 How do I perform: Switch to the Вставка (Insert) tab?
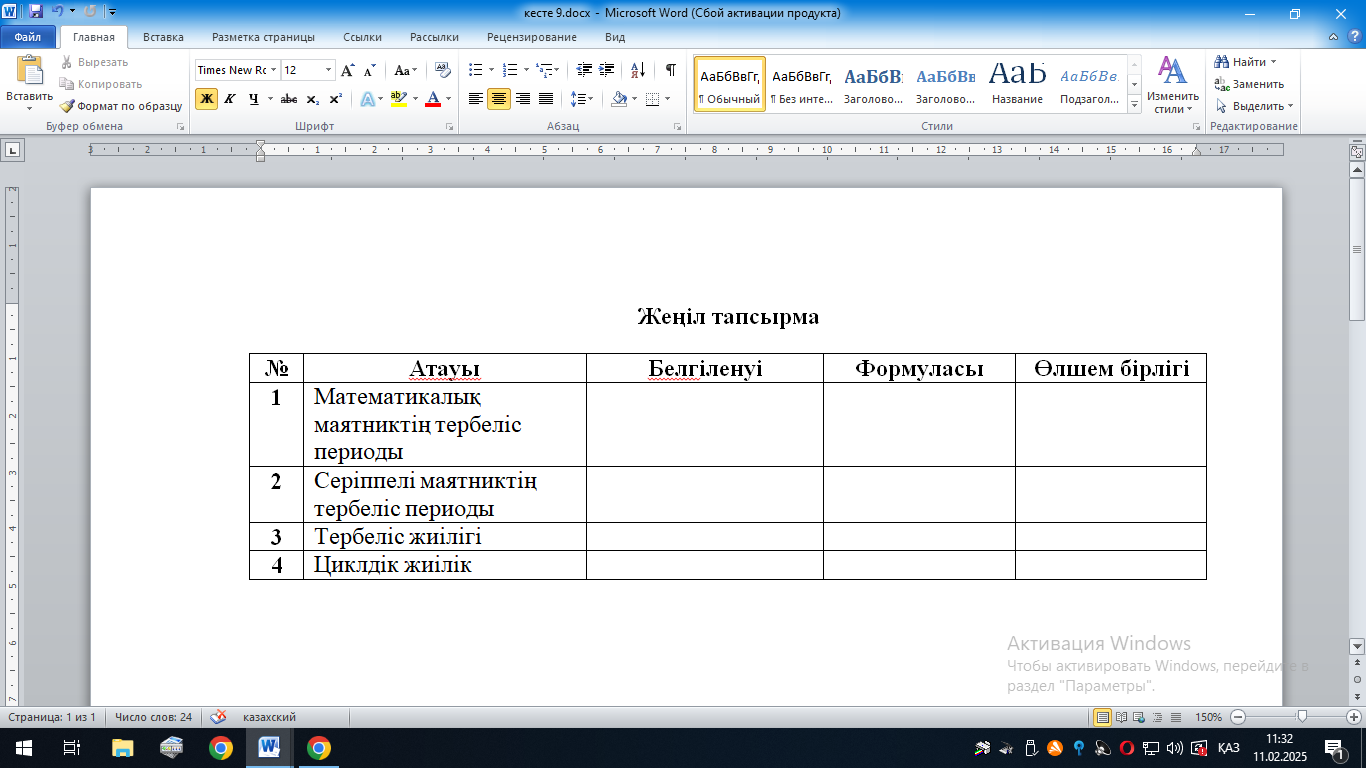(163, 37)
